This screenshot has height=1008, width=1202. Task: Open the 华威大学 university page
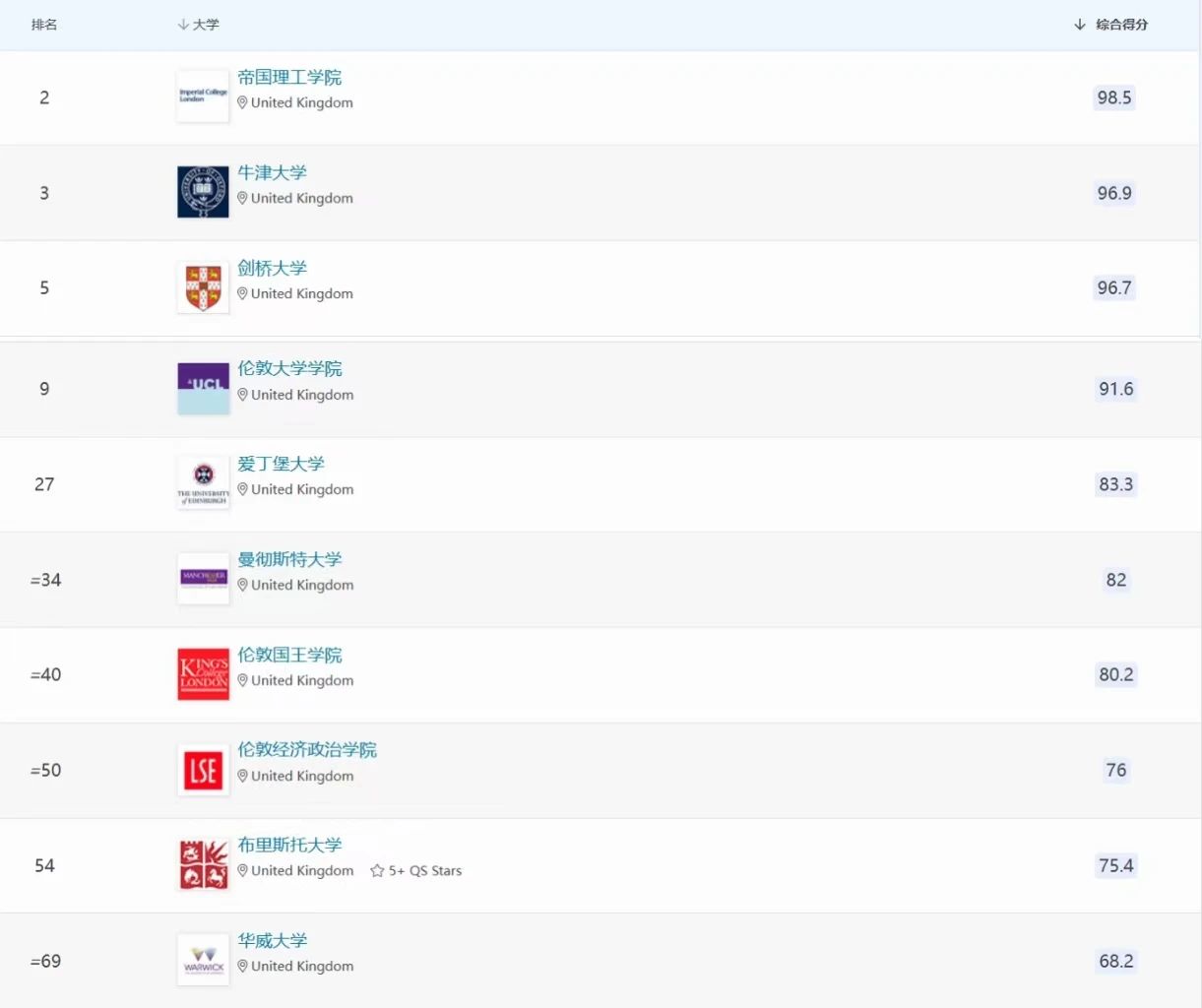point(273,940)
